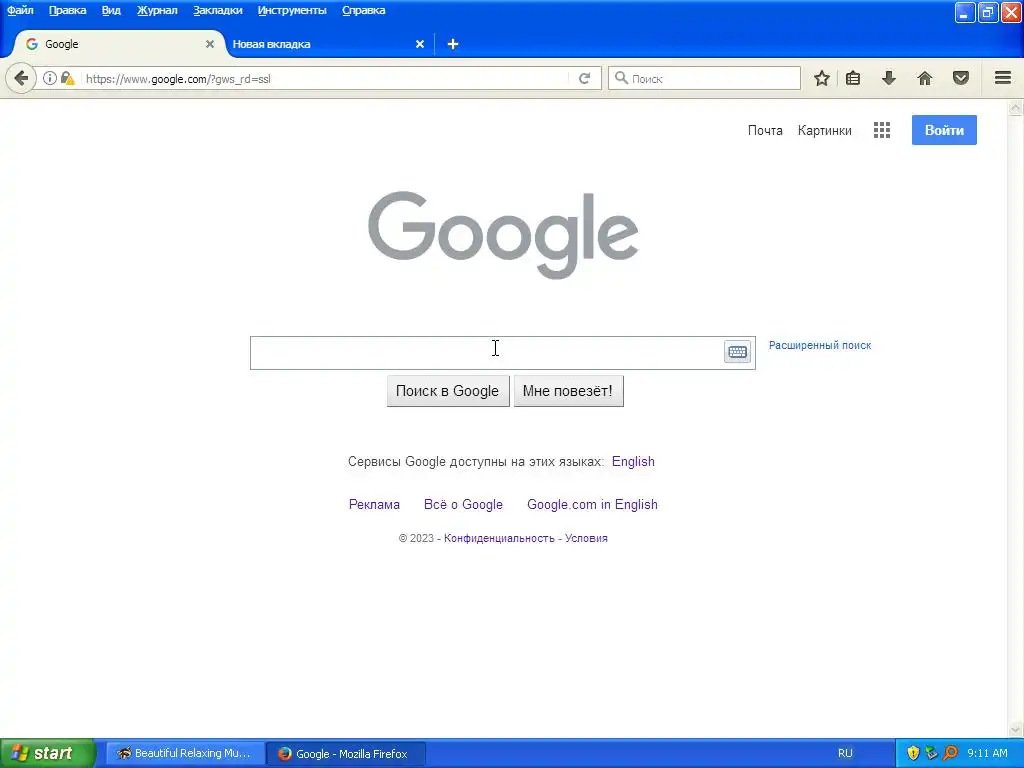This screenshot has height=768, width=1024.
Task: Reload the current page
Action: (x=584, y=78)
